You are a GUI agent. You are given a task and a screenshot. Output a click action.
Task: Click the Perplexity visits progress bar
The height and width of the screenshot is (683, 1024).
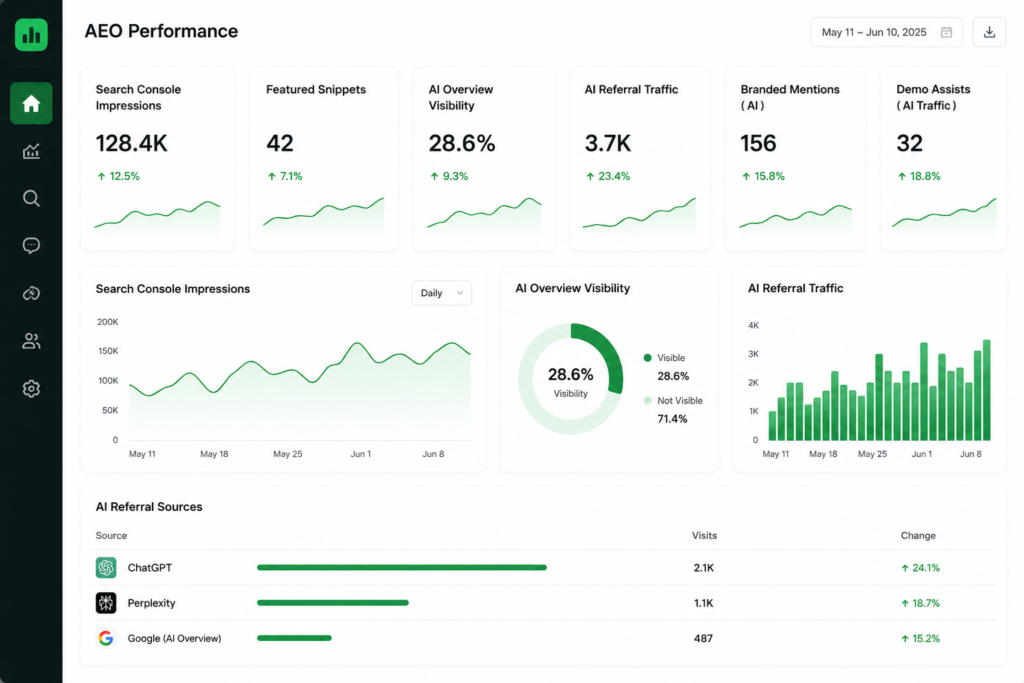(332, 603)
